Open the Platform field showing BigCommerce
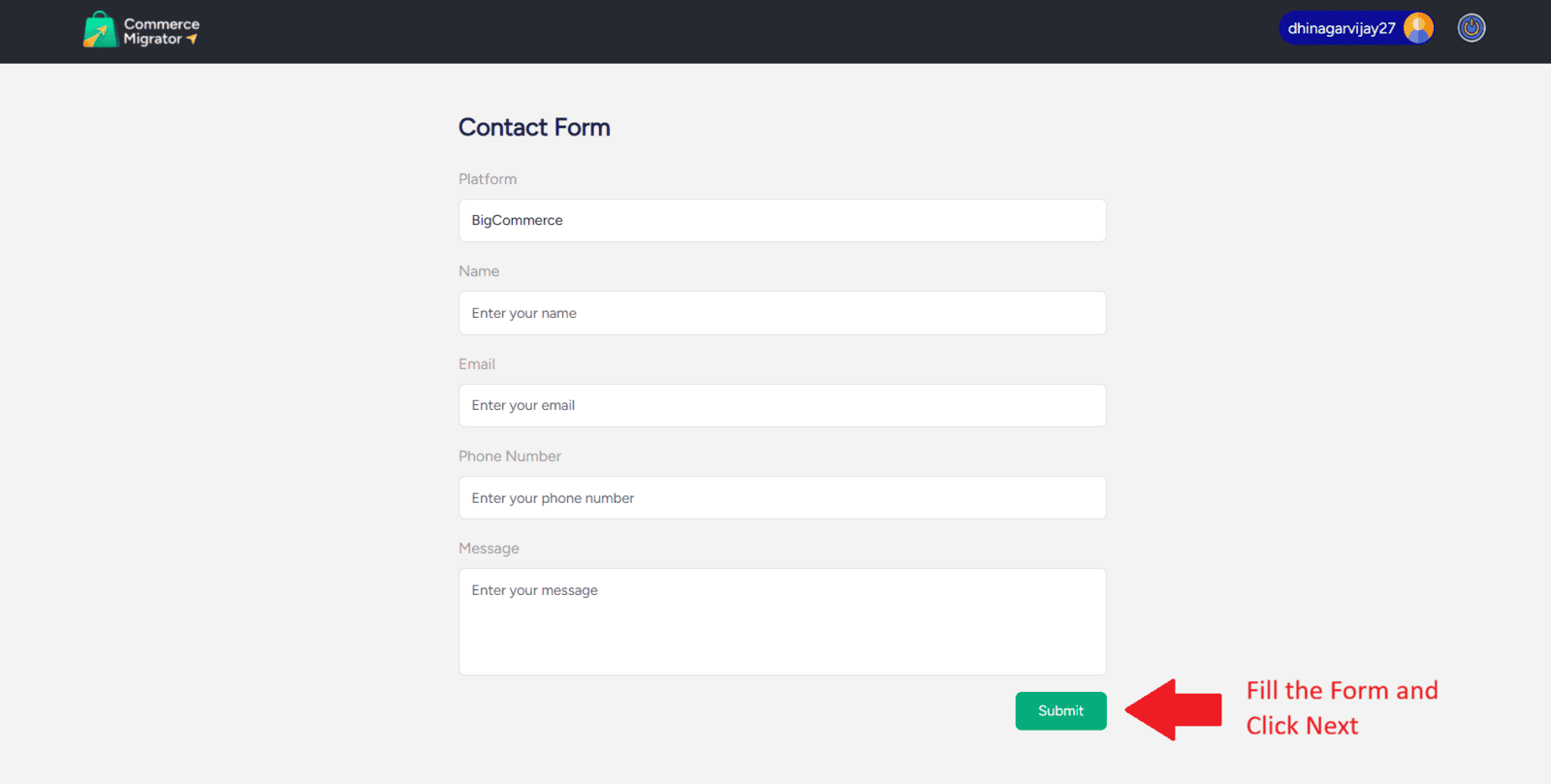Viewport: 1551px width, 784px height. (x=781, y=221)
